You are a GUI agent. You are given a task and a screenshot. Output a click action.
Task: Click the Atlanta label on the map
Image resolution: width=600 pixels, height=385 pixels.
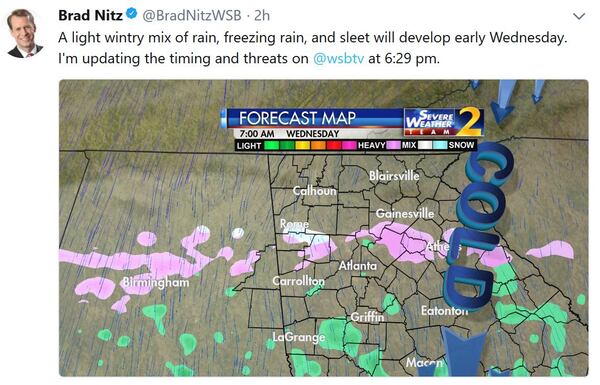358,265
